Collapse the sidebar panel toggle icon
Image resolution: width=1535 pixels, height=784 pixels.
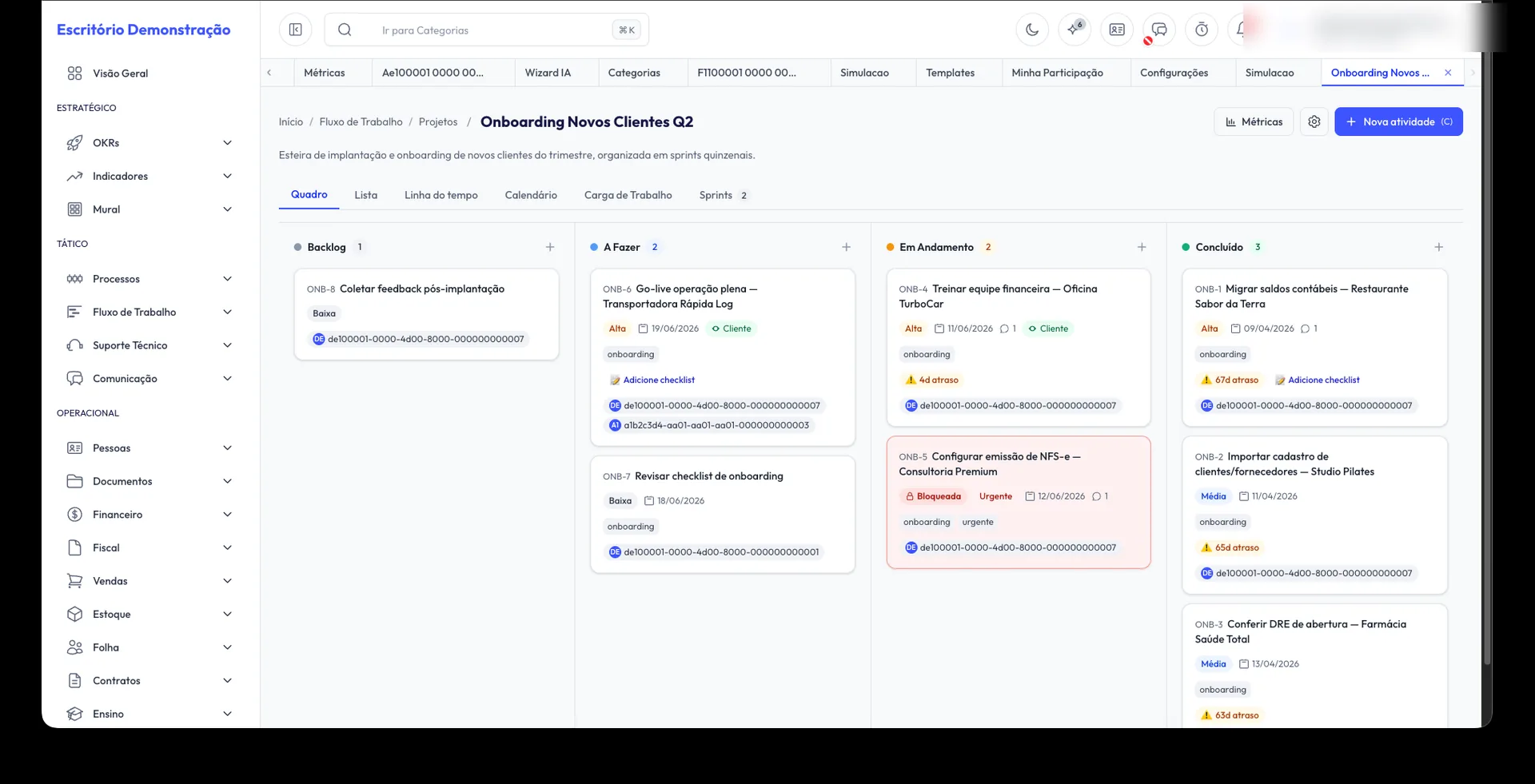(x=295, y=30)
